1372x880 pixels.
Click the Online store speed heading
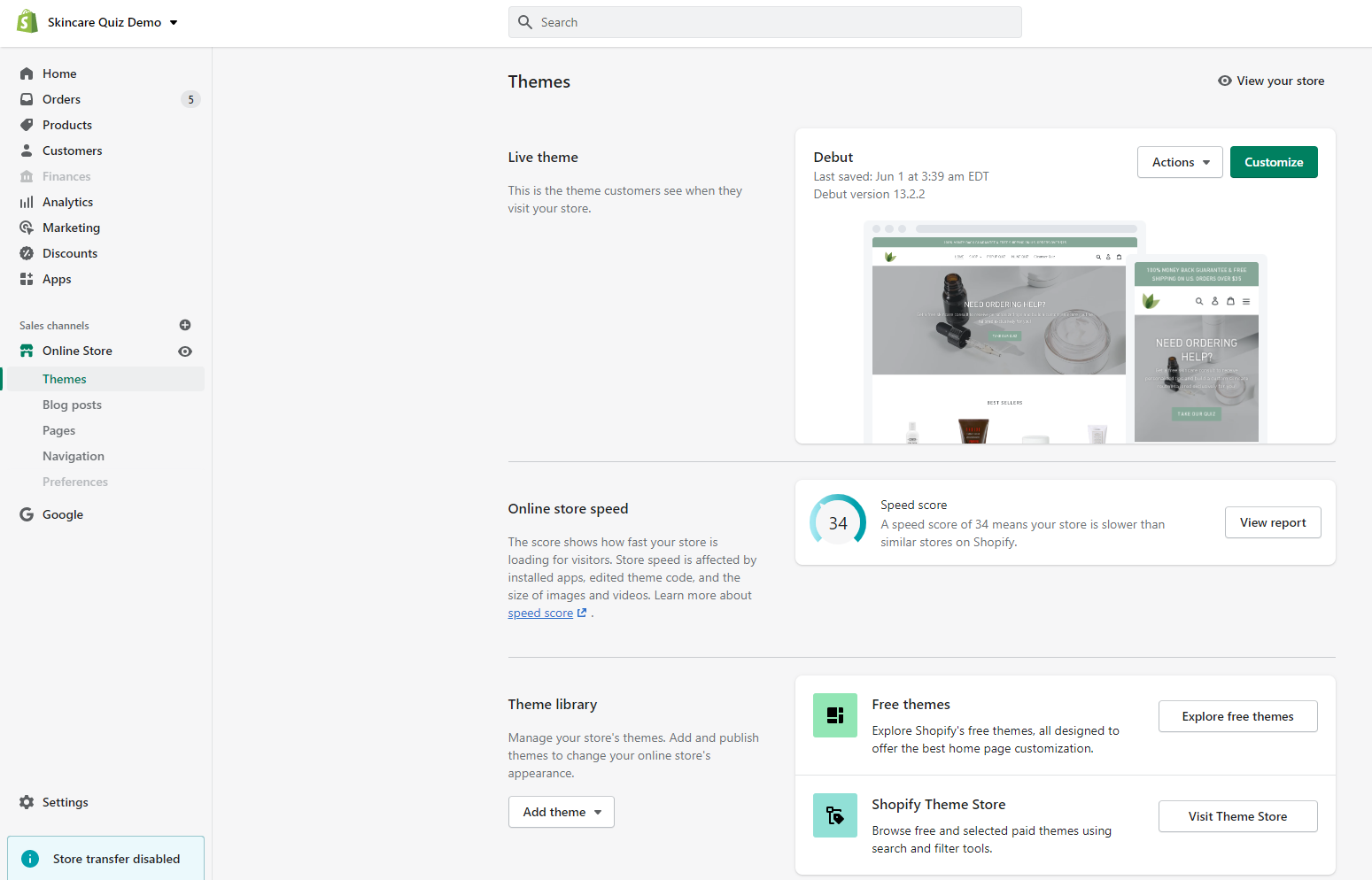tap(568, 509)
